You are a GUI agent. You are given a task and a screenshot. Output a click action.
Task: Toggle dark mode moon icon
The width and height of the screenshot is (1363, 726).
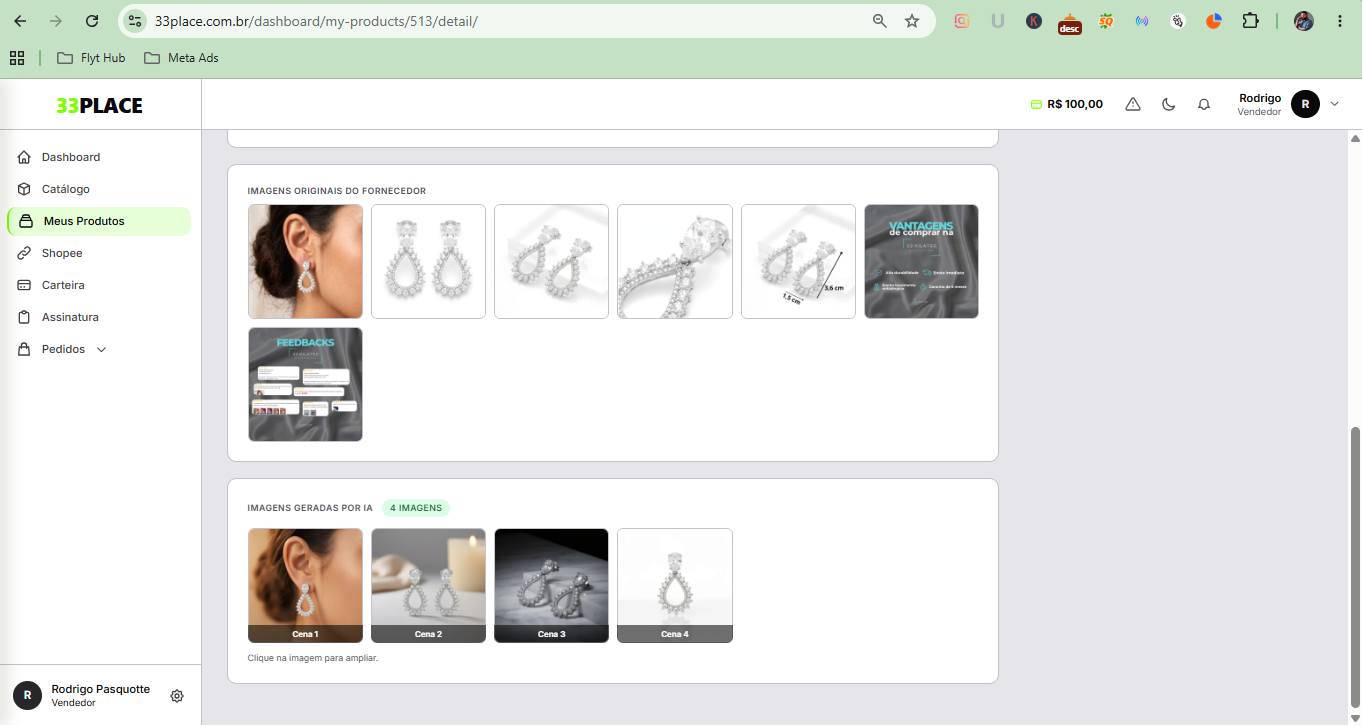click(1168, 104)
